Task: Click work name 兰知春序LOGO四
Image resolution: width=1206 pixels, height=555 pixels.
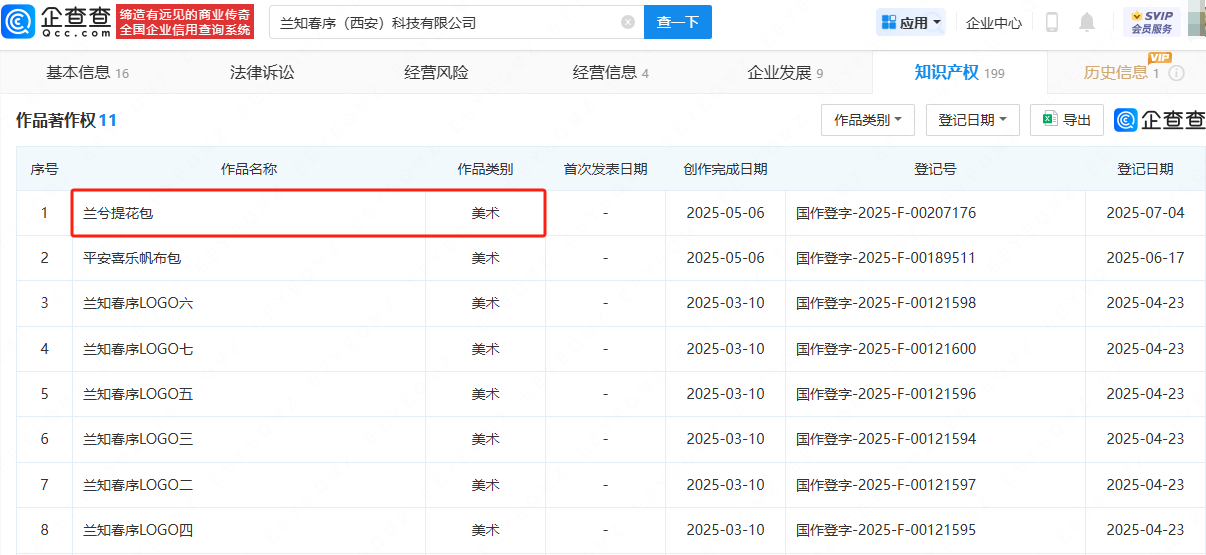Action: 138,530
